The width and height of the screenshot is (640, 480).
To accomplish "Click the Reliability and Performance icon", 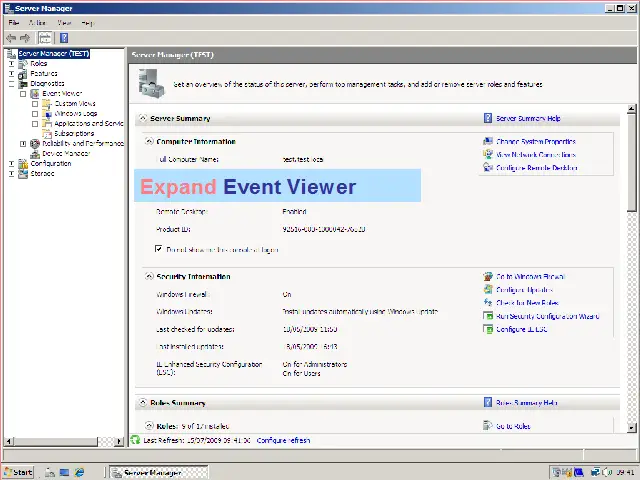I will [35, 144].
